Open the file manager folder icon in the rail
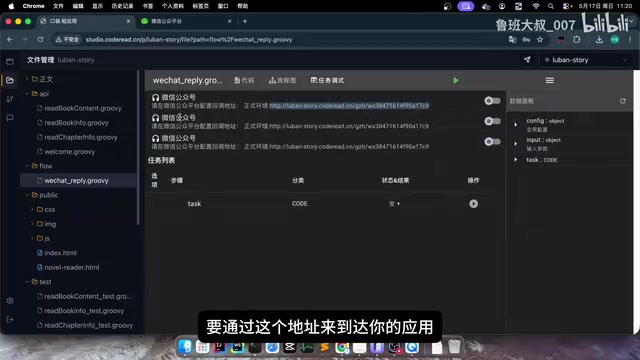The width and height of the screenshot is (640, 360). [x=10, y=80]
